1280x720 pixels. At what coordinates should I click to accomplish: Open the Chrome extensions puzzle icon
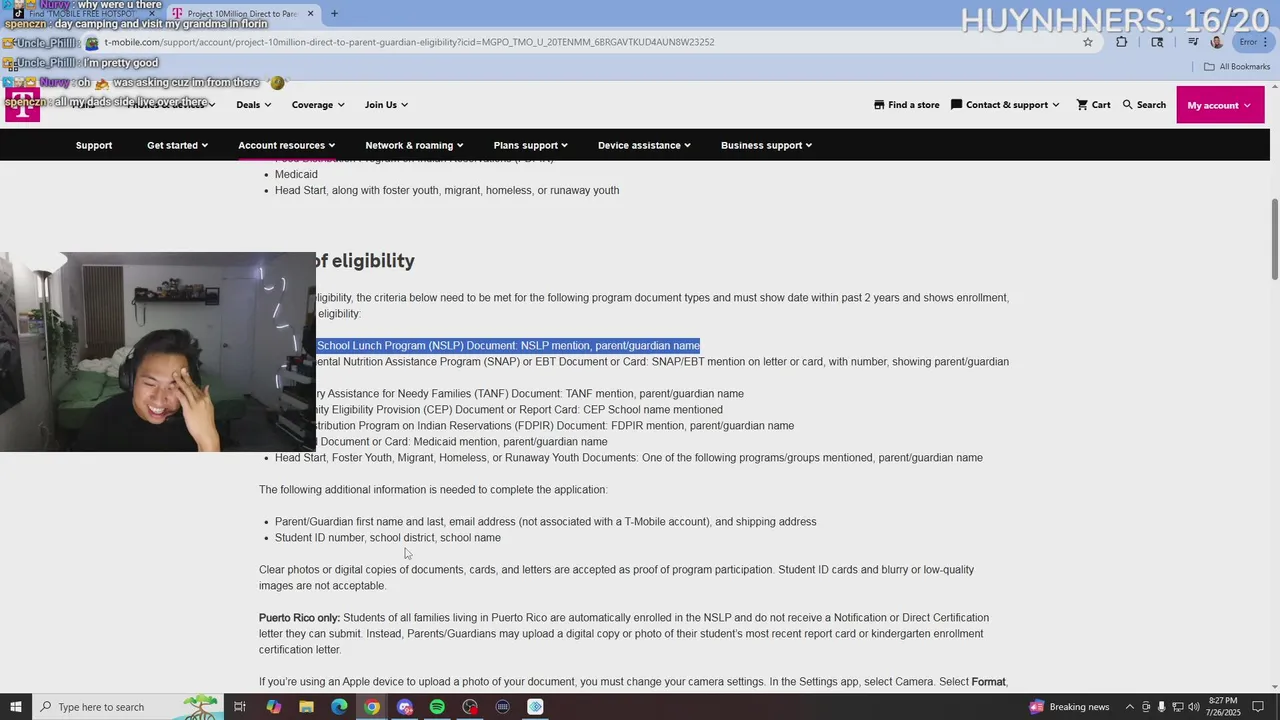(x=1121, y=42)
